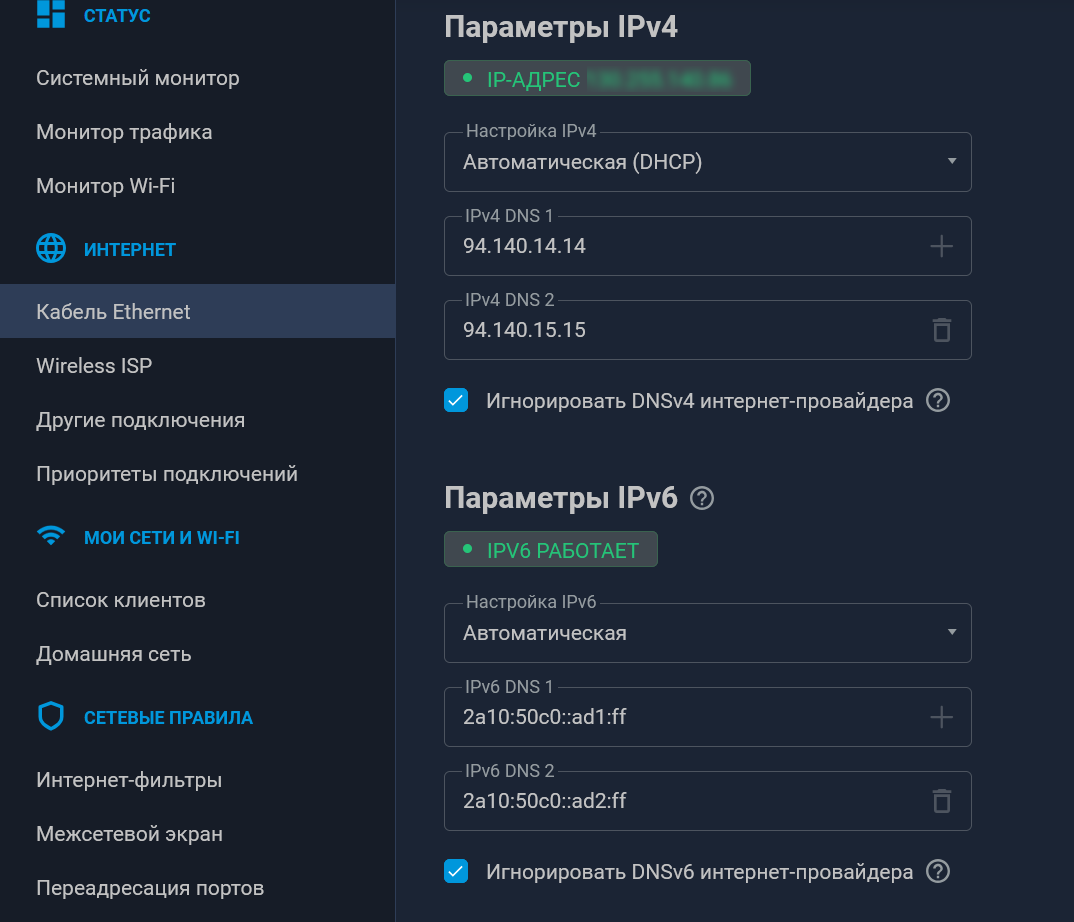Image resolution: width=1074 pixels, height=922 pixels.
Task: Open help for ignoring provider DNSv4
Action: 937,401
